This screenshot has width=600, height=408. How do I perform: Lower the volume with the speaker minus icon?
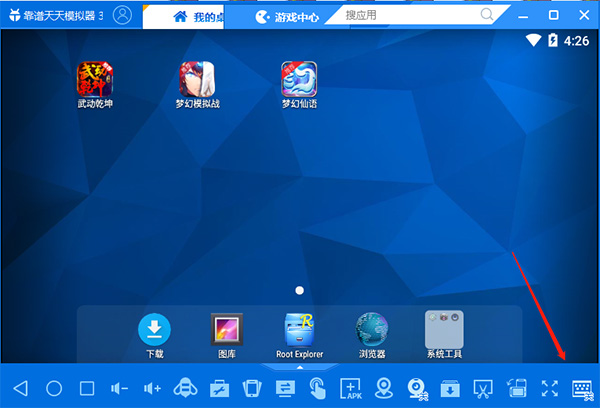coord(119,389)
